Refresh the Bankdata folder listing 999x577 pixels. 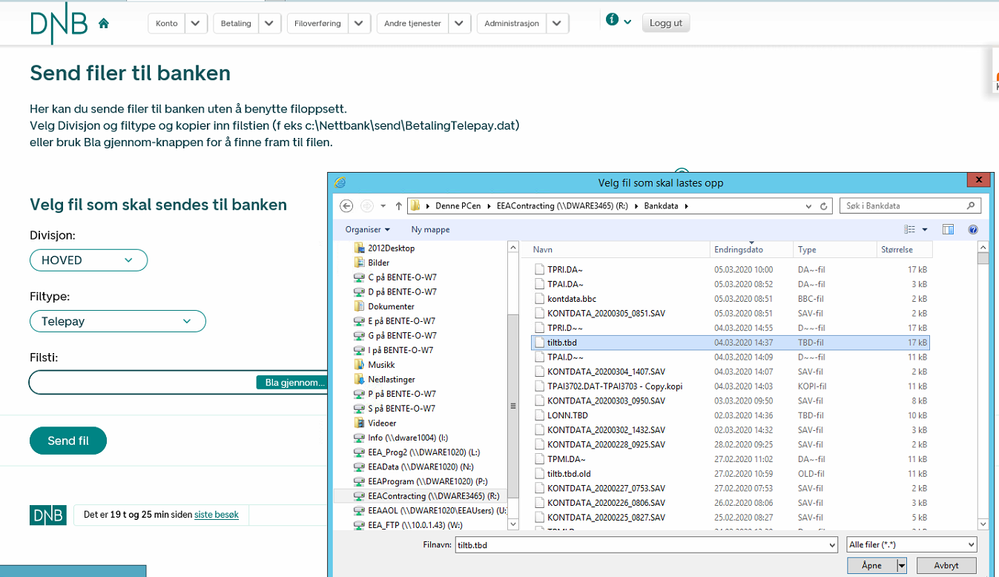824,206
